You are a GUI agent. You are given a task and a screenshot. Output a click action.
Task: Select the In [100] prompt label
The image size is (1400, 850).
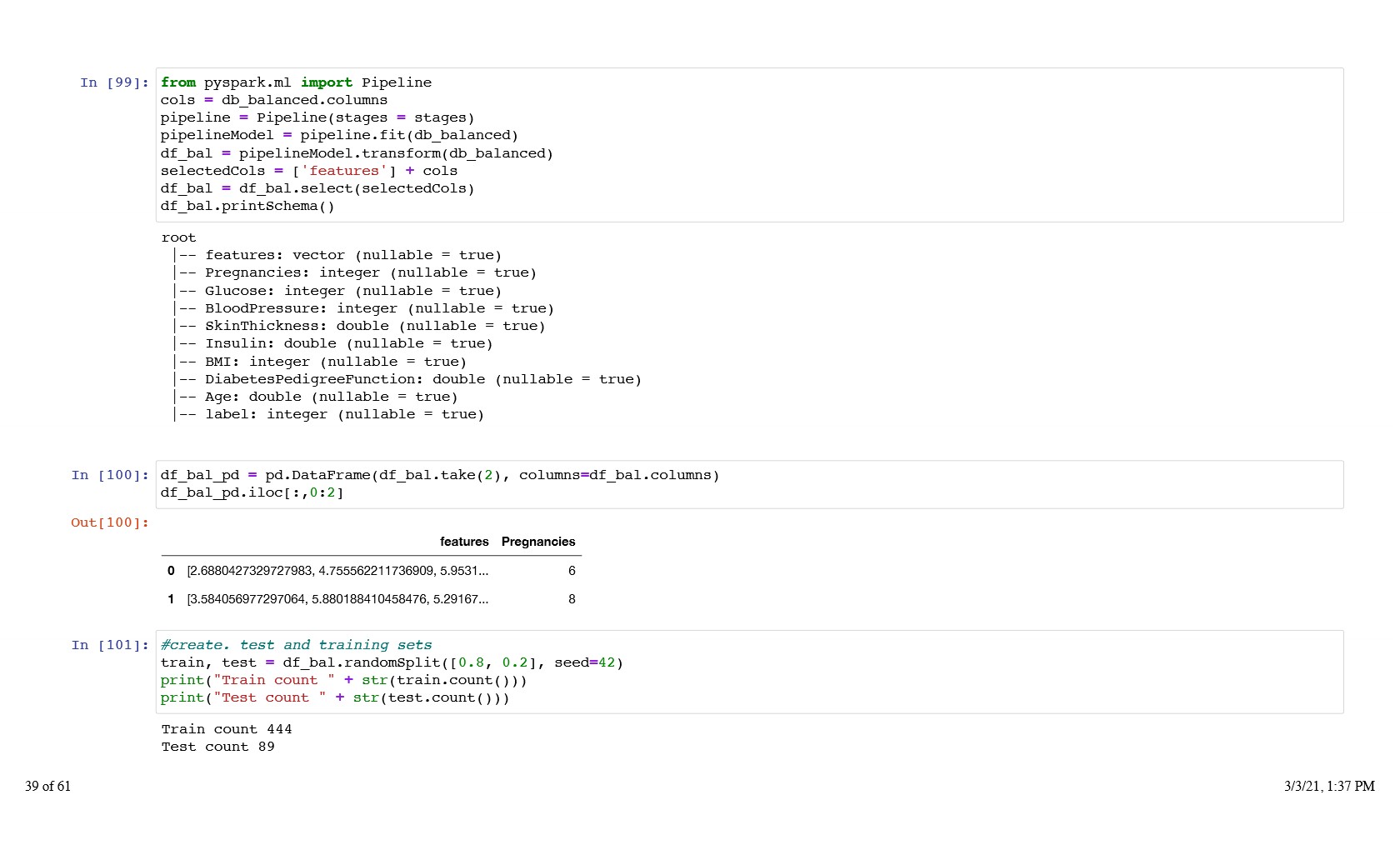[x=110, y=475]
